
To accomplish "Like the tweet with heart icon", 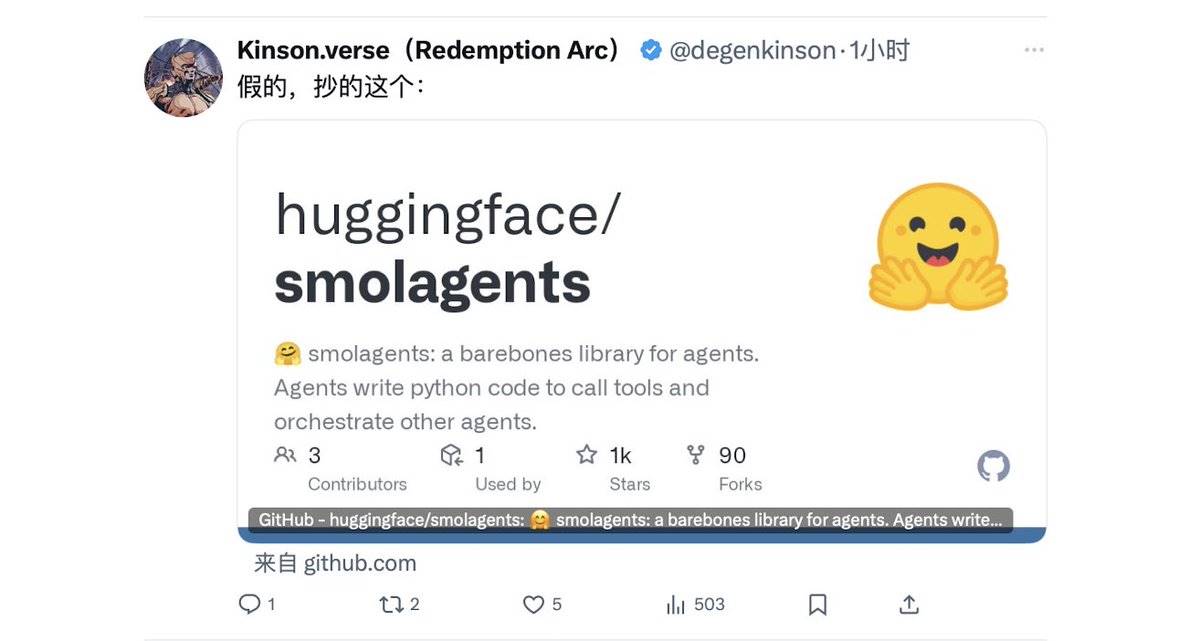I will [x=534, y=604].
